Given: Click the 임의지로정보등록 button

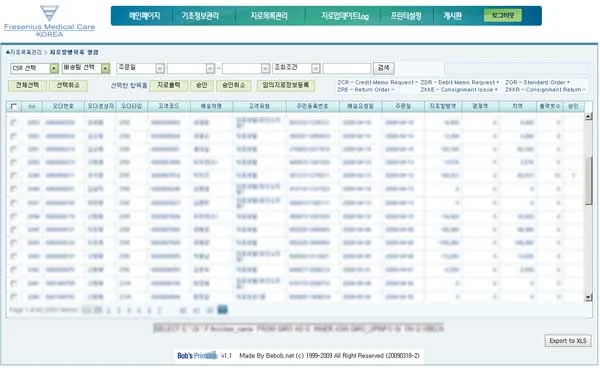Looking at the screenshot, I should [286, 85].
